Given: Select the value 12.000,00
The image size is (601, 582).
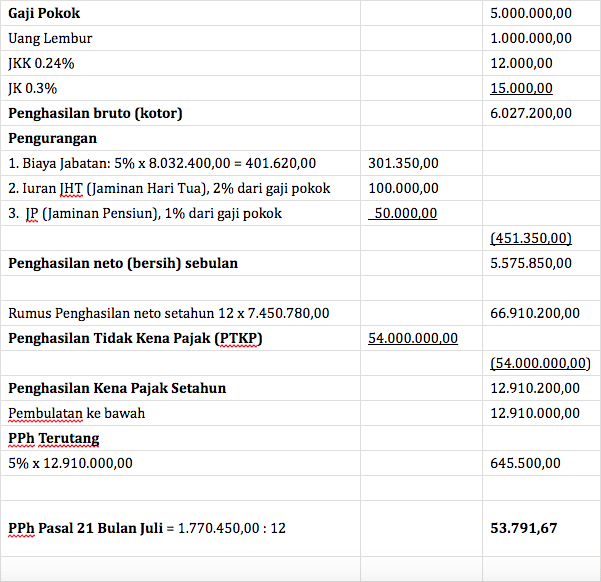Looking at the screenshot, I should click(521, 63).
